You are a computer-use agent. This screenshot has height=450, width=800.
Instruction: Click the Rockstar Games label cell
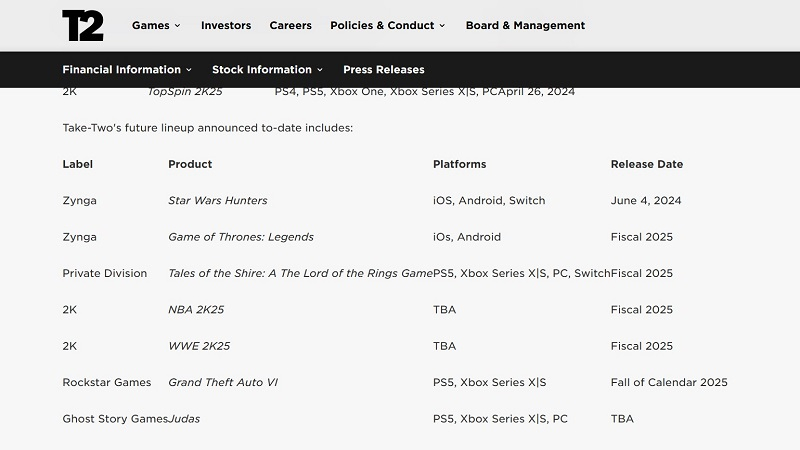point(106,382)
